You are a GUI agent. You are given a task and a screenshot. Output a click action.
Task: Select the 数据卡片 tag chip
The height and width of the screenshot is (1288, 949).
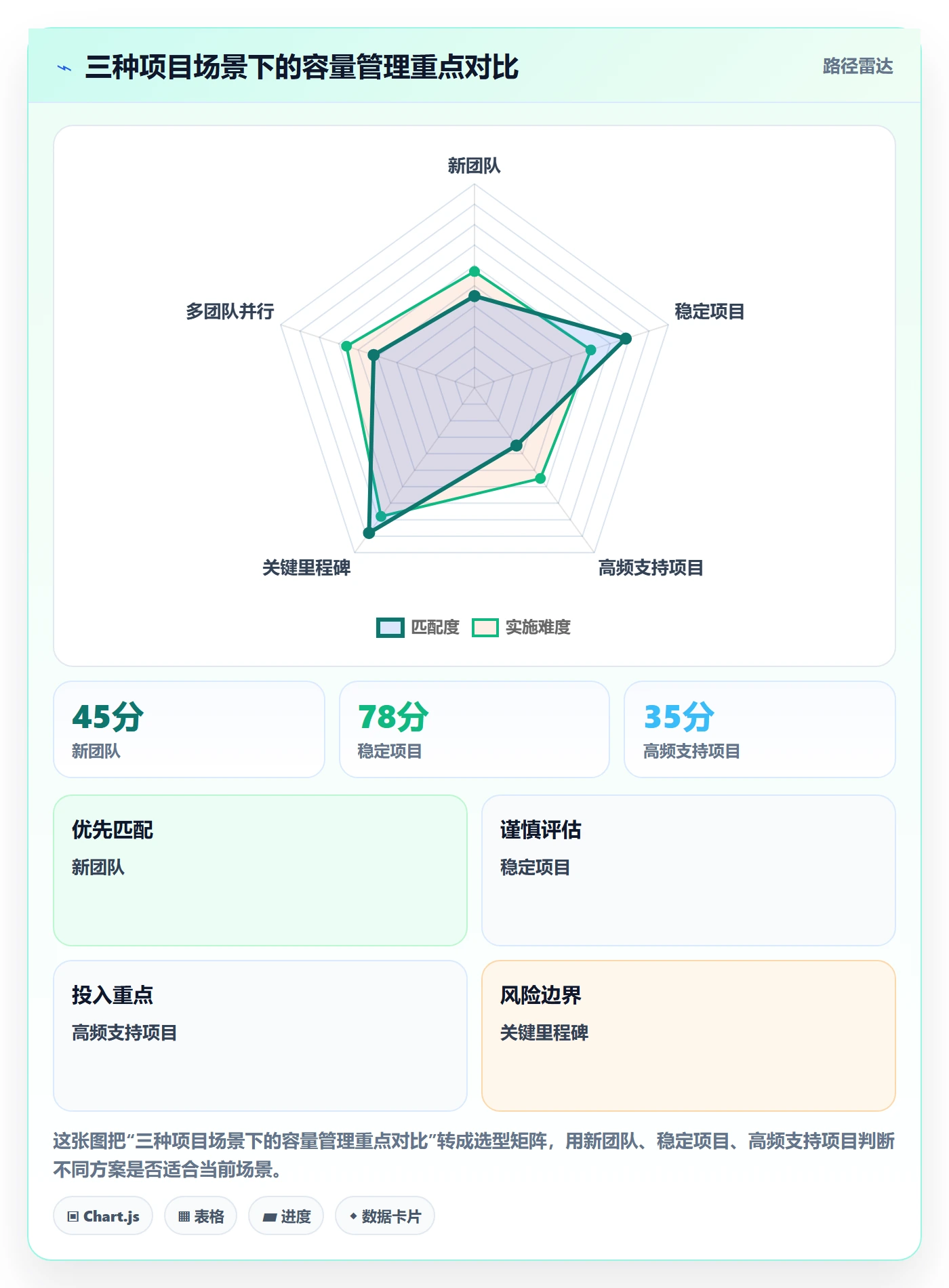pyautogui.click(x=385, y=1216)
